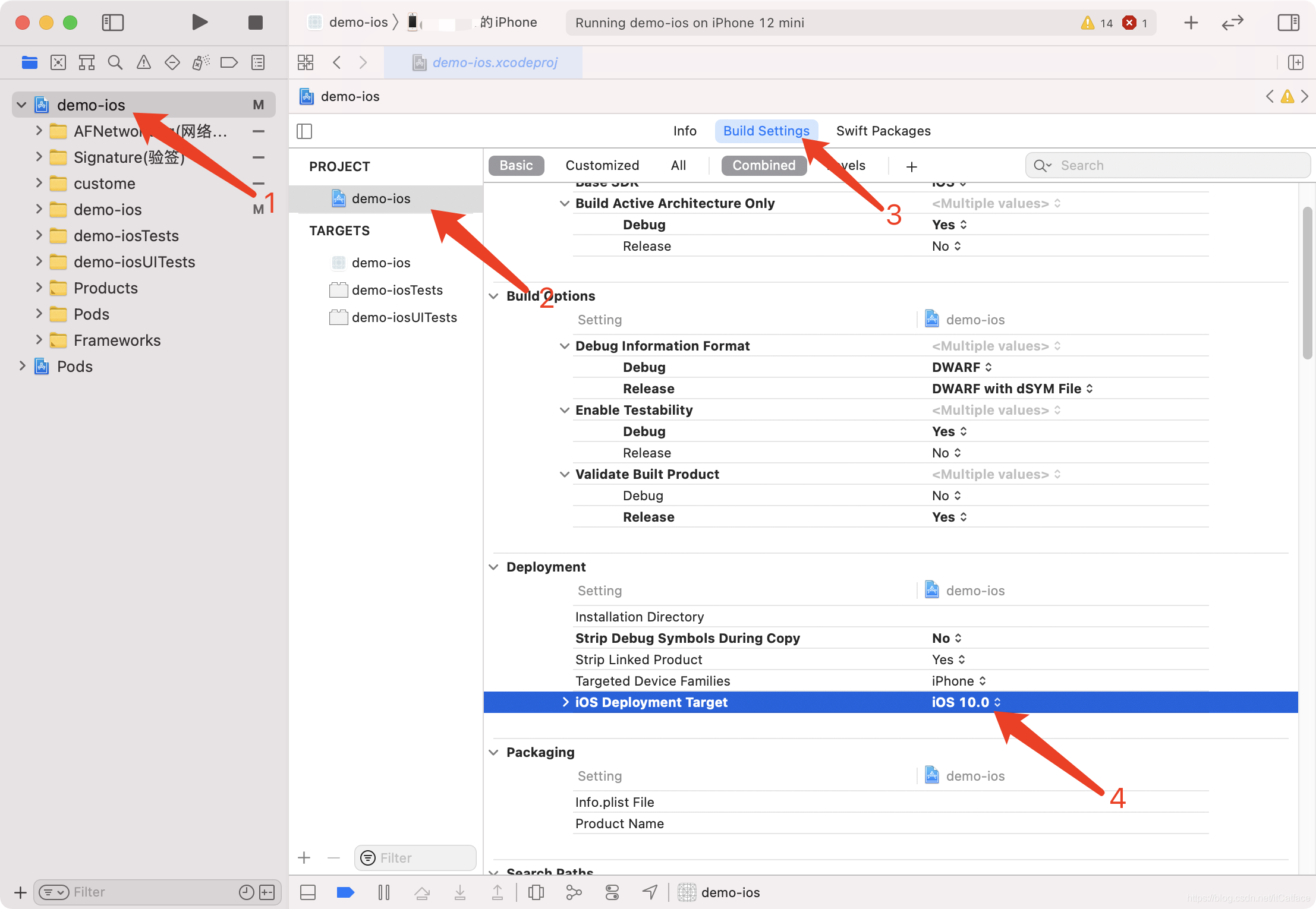Expand the Pods project at root

pos(22,366)
